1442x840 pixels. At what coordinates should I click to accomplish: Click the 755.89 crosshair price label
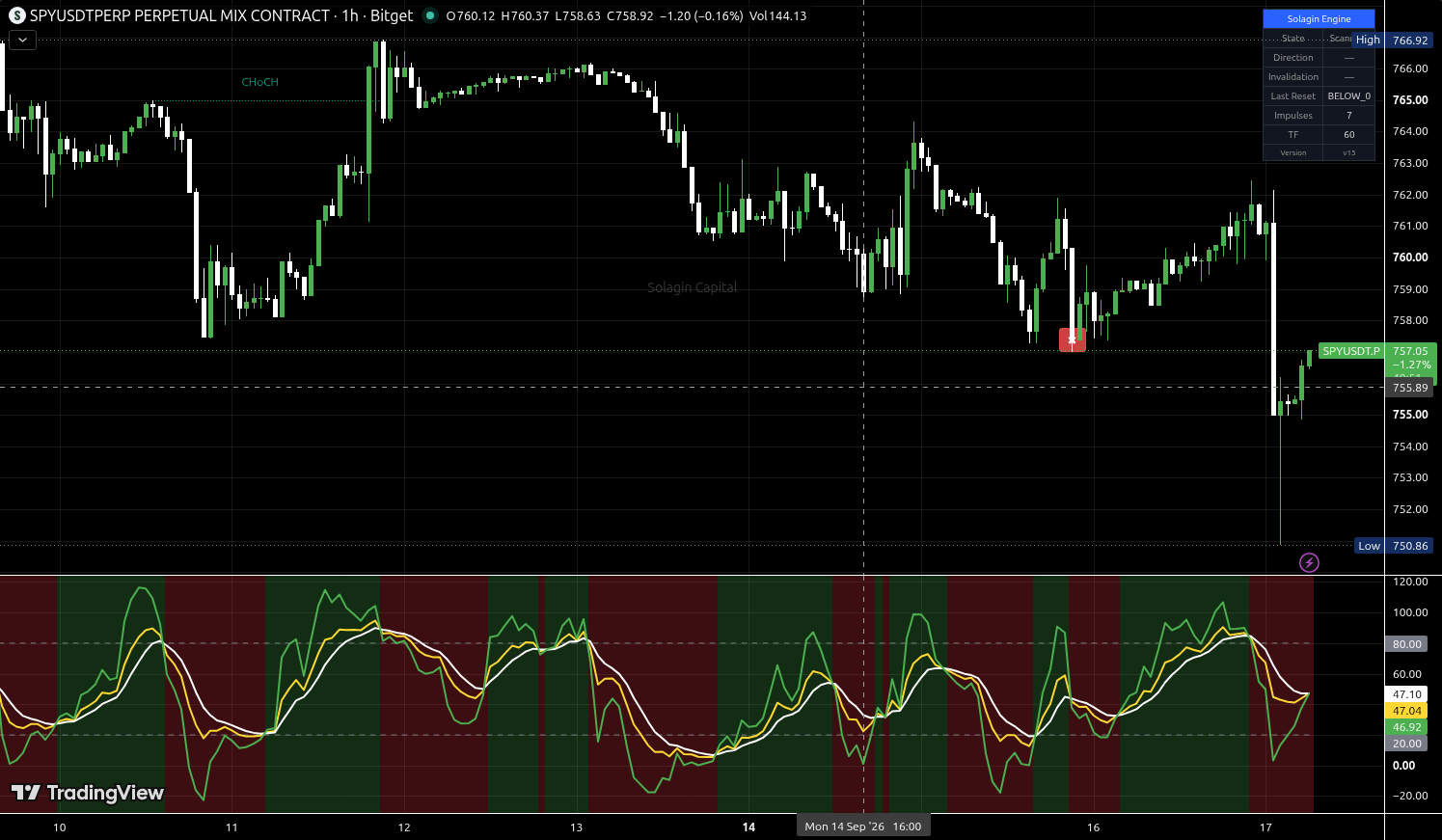pyautogui.click(x=1410, y=388)
